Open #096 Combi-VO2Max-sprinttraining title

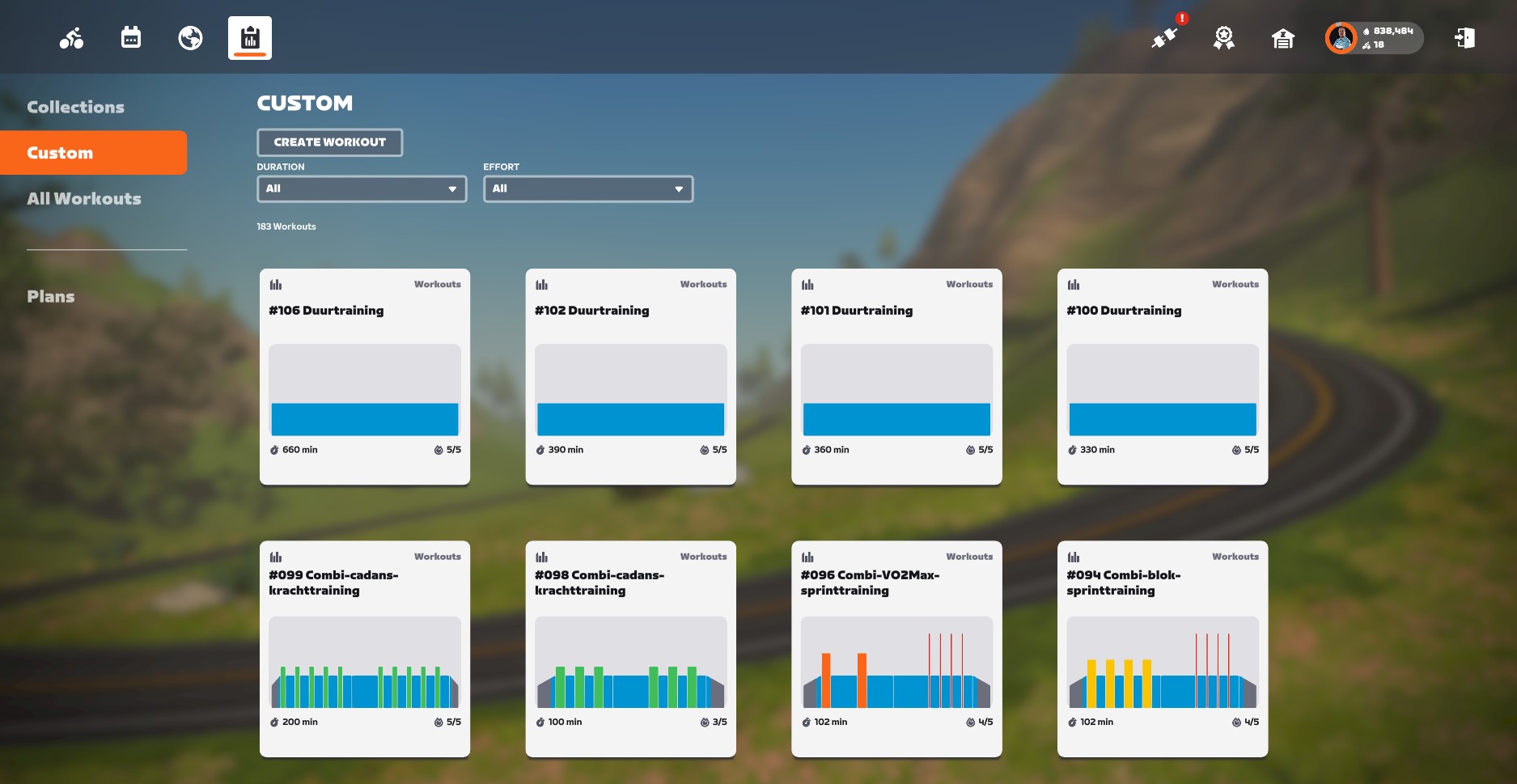coord(870,583)
